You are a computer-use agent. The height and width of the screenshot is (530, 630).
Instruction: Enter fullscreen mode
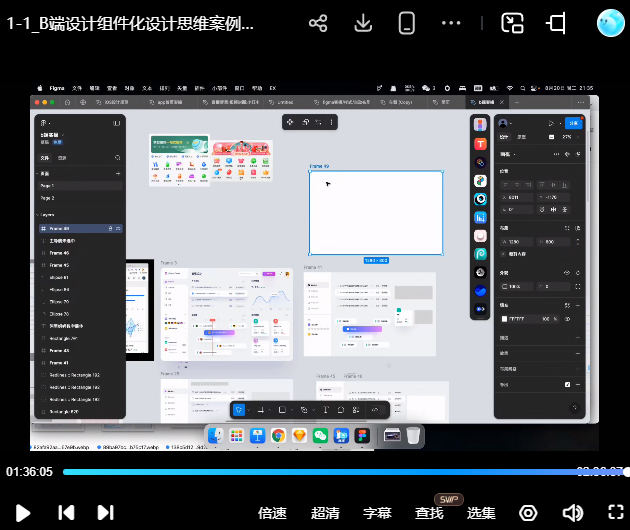coord(616,513)
